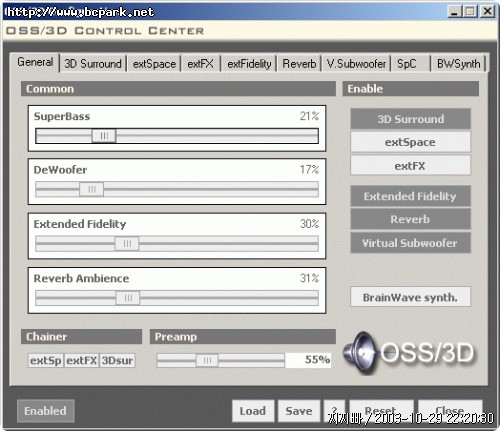Screen dimensions: 500x431
Task: Open the extFidelity tab
Action: pos(249,63)
